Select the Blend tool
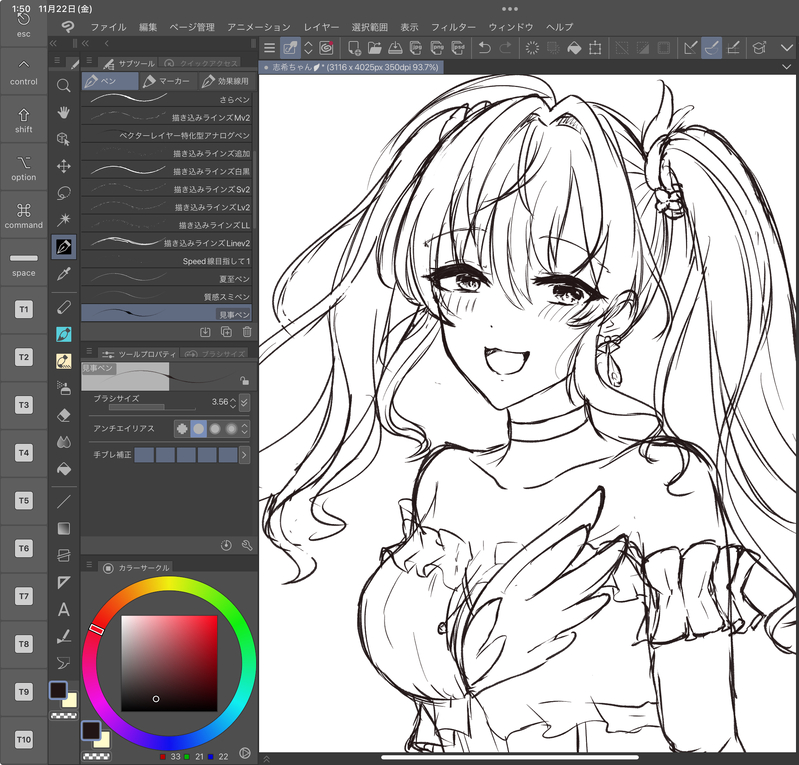Image resolution: width=799 pixels, height=765 pixels. pos(64,442)
